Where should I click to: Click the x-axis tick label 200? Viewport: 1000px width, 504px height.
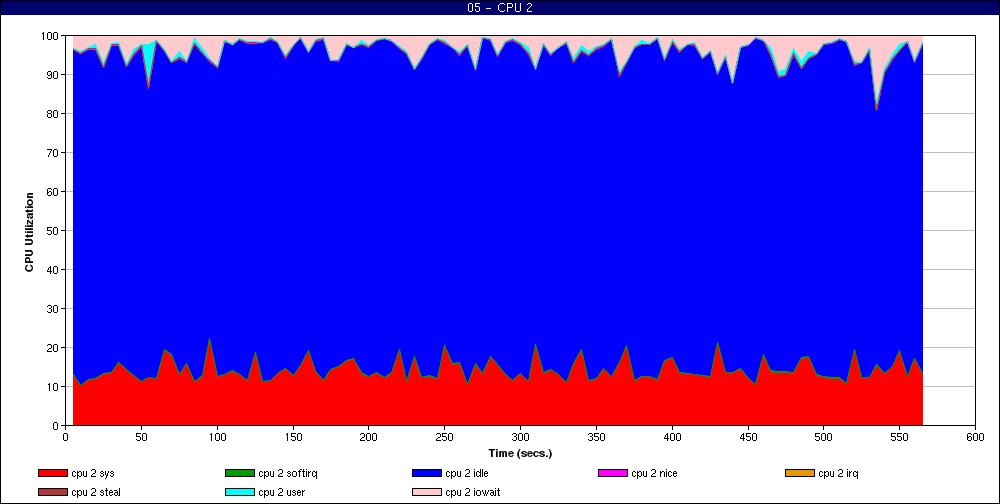point(369,437)
